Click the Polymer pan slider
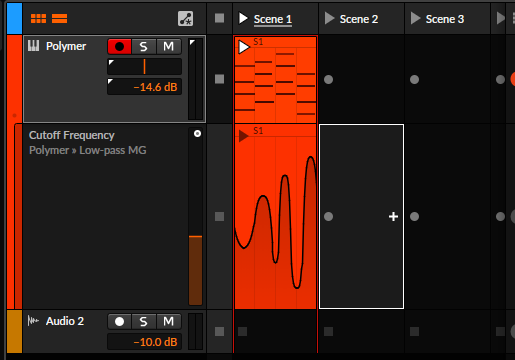515x360 pixels. pos(144,66)
